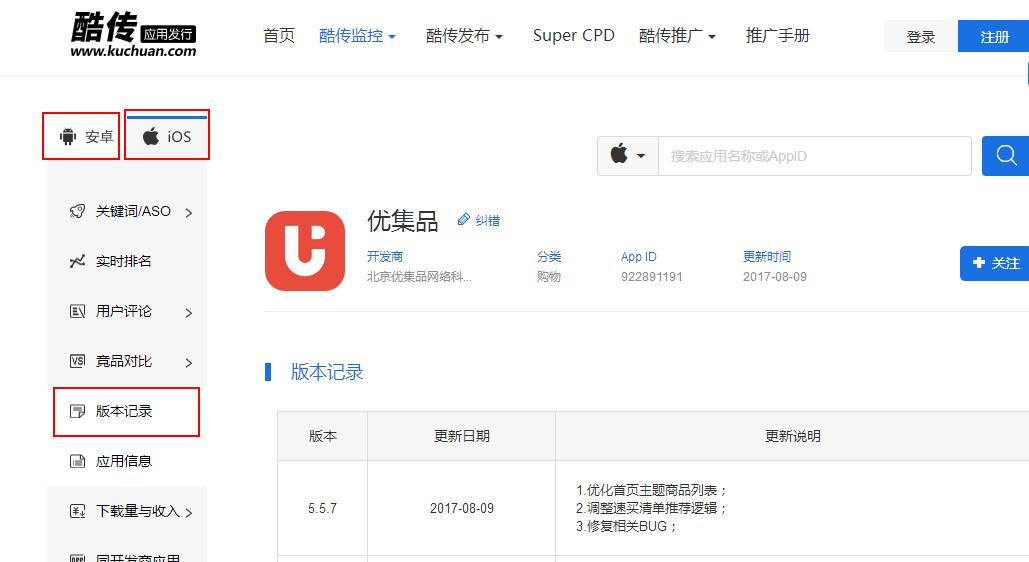The width and height of the screenshot is (1029, 562).
Task: Click the 分类 label
Action: click(549, 256)
